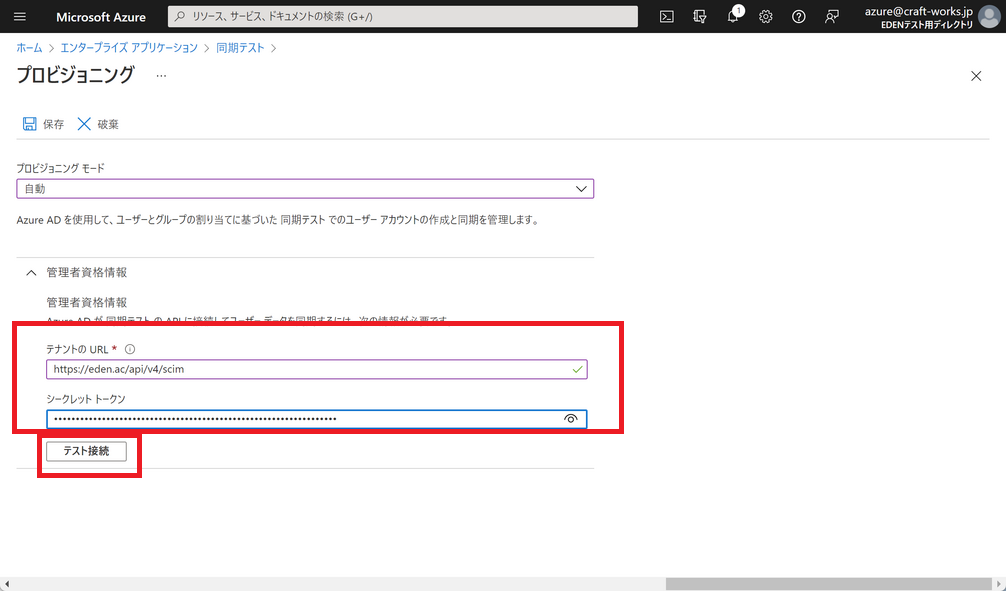1006x591 pixels.
Task: Collapse the 管理者資格情報 section
Action: point(31,273)
